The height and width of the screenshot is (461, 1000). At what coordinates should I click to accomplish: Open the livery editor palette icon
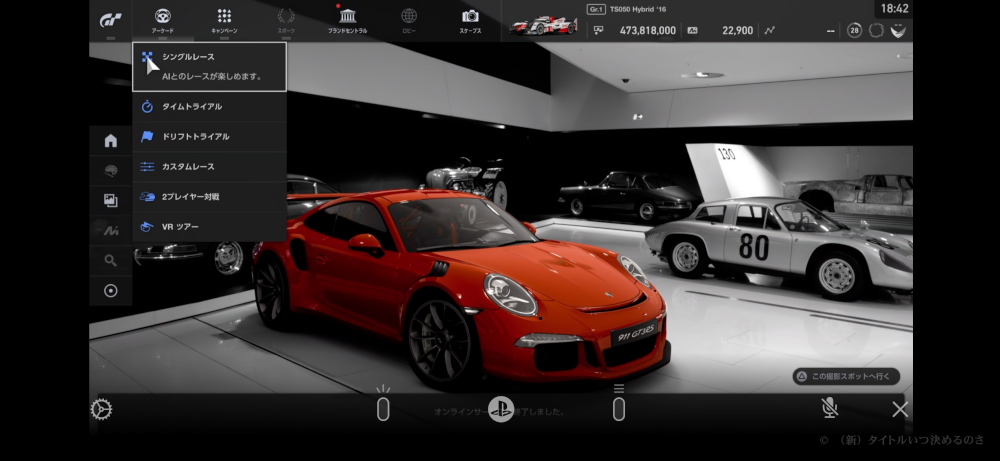[x=111, y=171]
